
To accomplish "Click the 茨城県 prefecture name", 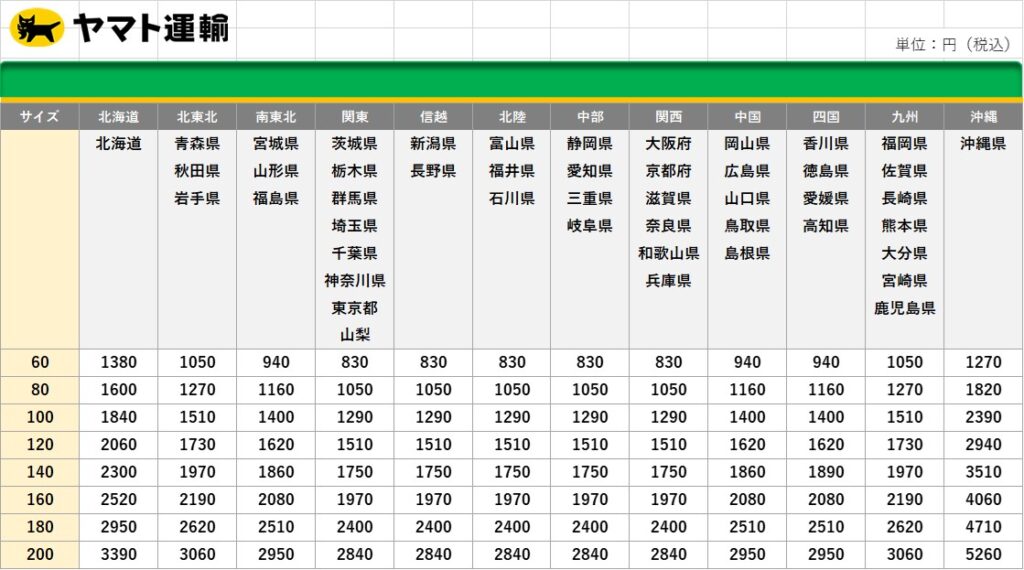I will tap(355, 144).
